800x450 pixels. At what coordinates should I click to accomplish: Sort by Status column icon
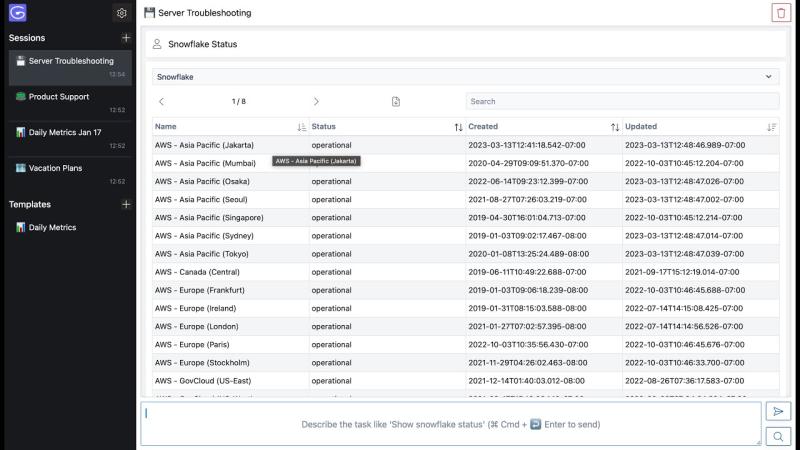coord(458,127)
